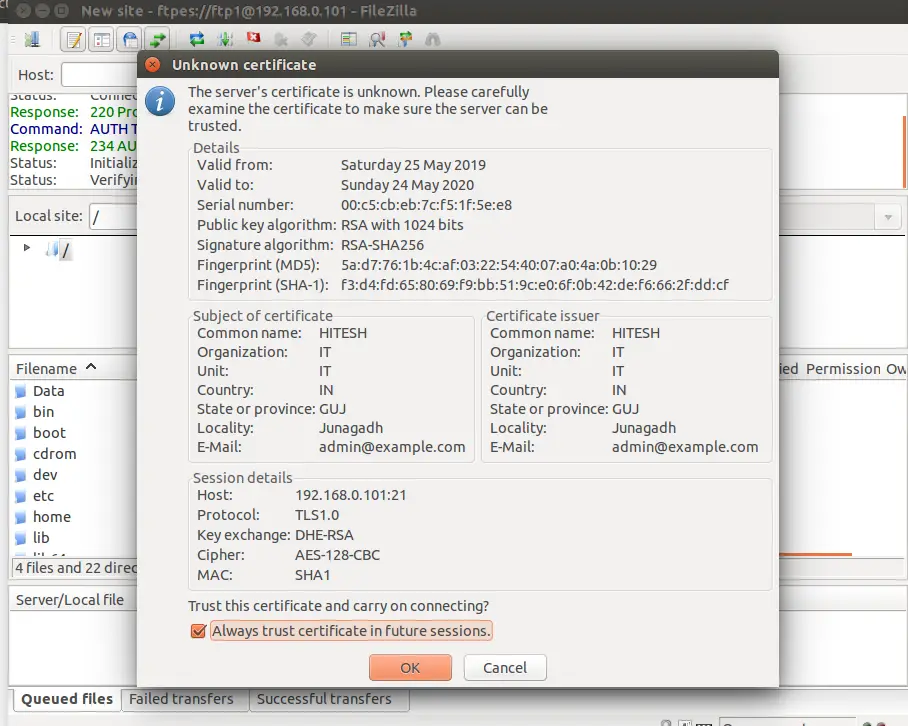Image resolution: width=908 pixels, height=726 pixels.
Task: Click the 'RSA-SHA256' signature algorithm value
Action: 382,245
